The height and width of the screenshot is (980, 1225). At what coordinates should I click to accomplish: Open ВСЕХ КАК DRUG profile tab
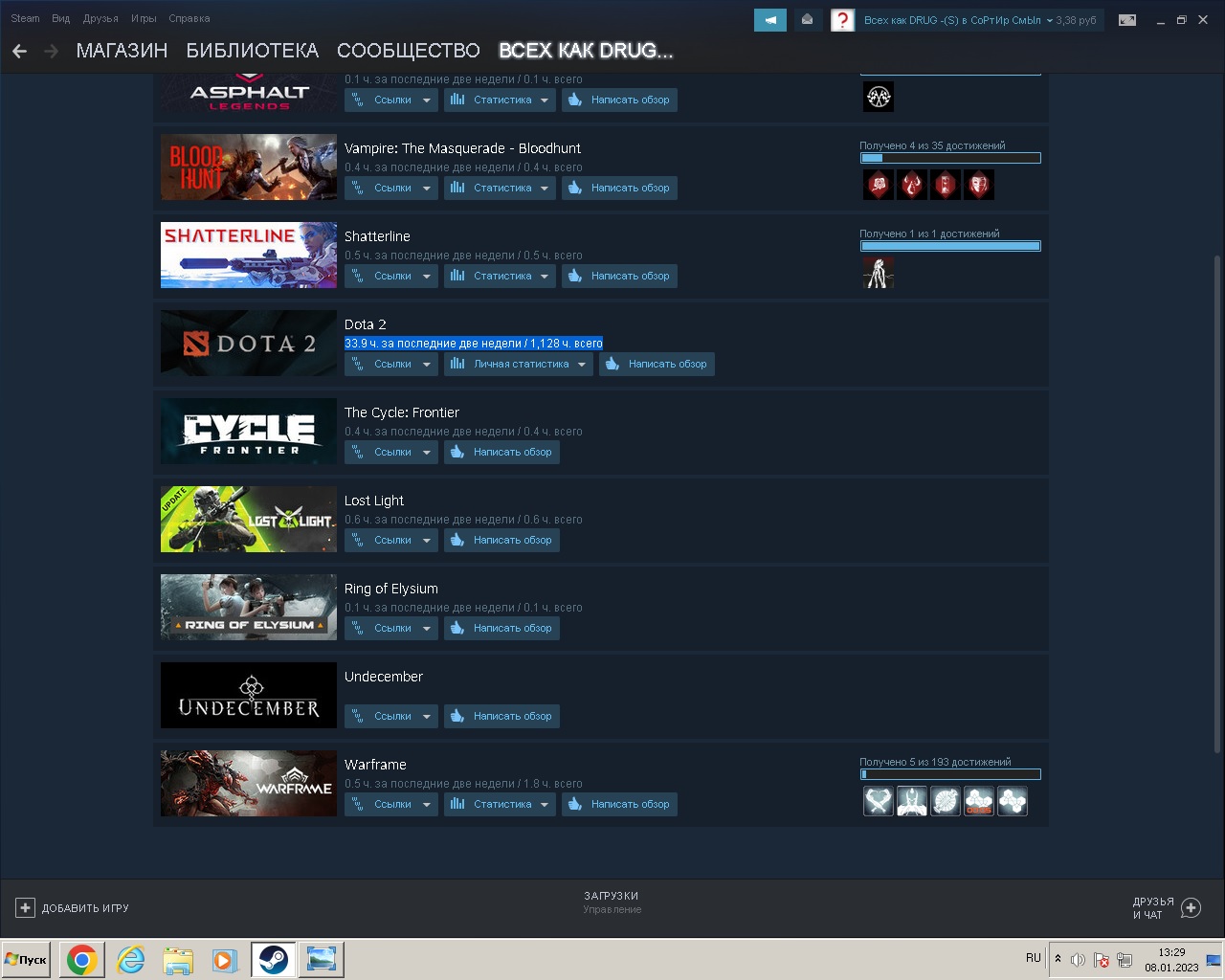click(586, 51)
